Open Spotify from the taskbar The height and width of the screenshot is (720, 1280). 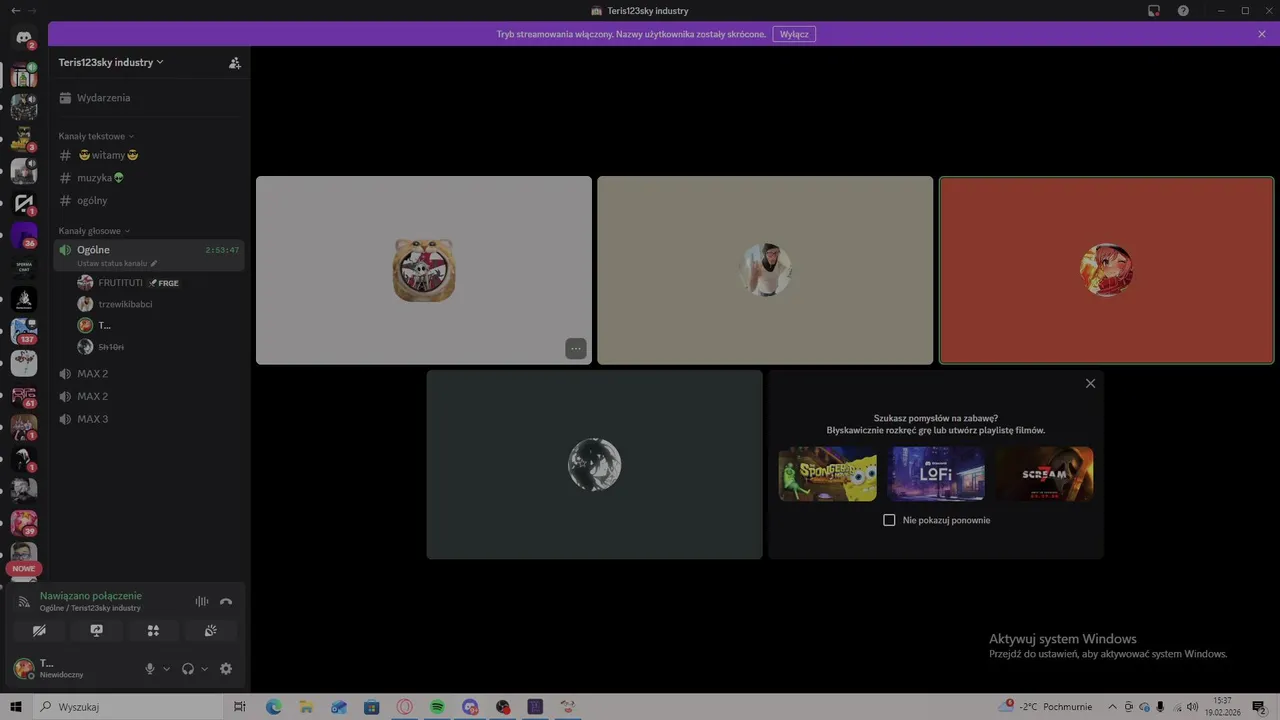[437, 707]
